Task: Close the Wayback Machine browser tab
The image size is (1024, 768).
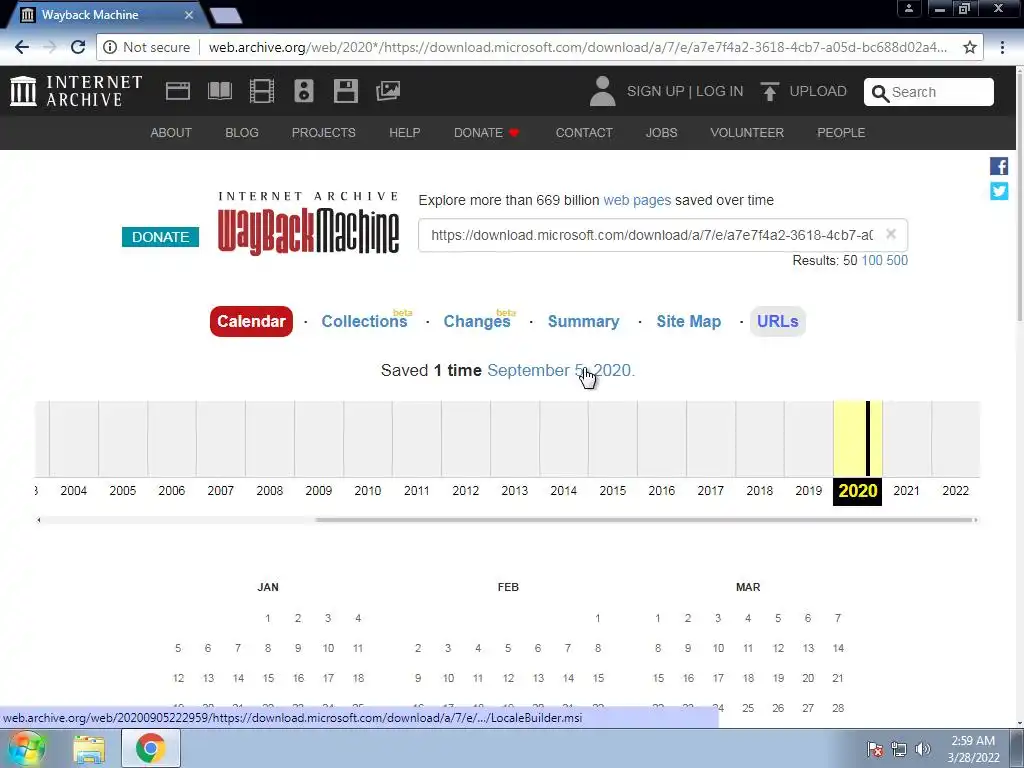Action: coord(189,14)
